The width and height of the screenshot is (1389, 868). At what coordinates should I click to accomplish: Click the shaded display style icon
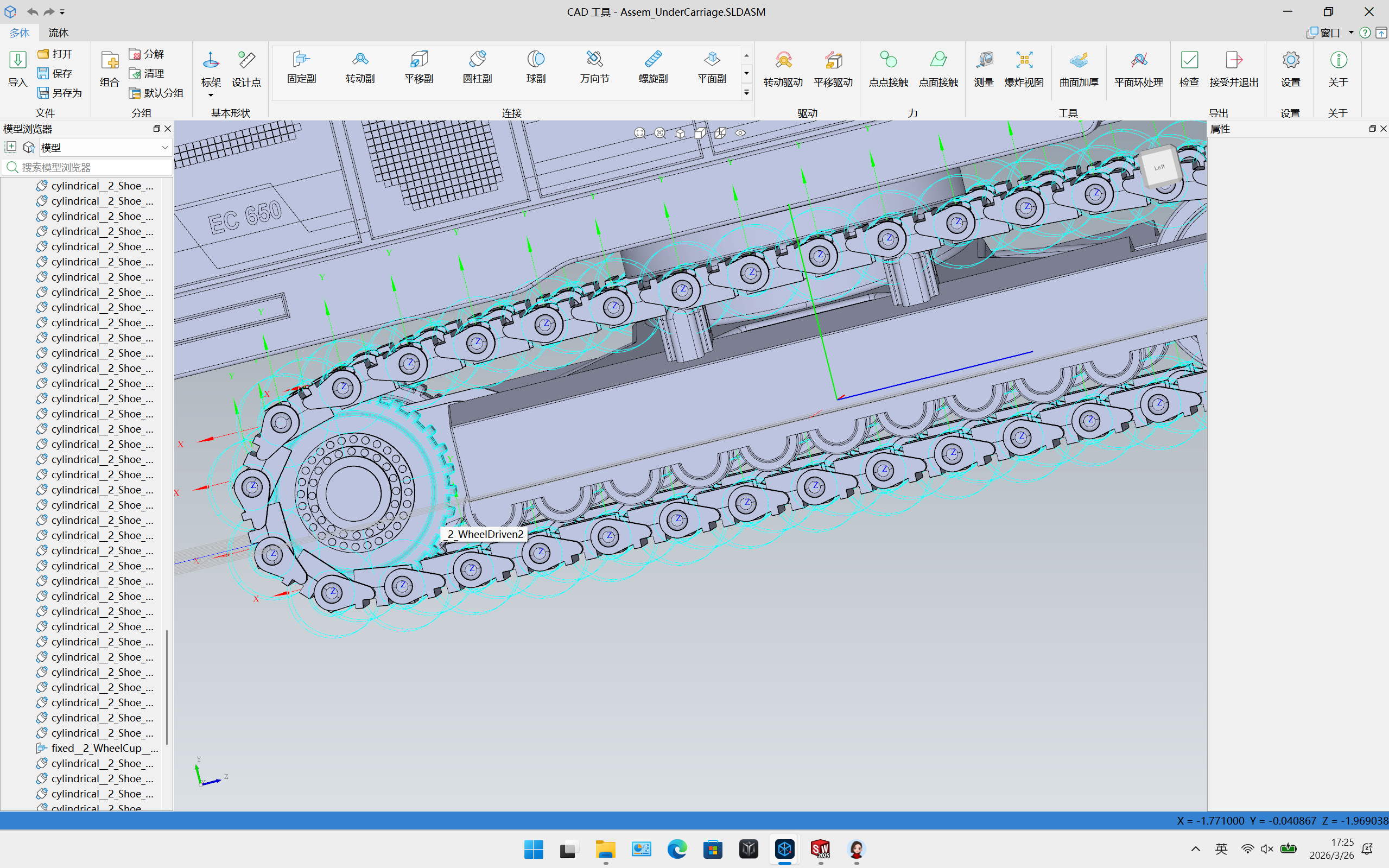click(700, 133)
